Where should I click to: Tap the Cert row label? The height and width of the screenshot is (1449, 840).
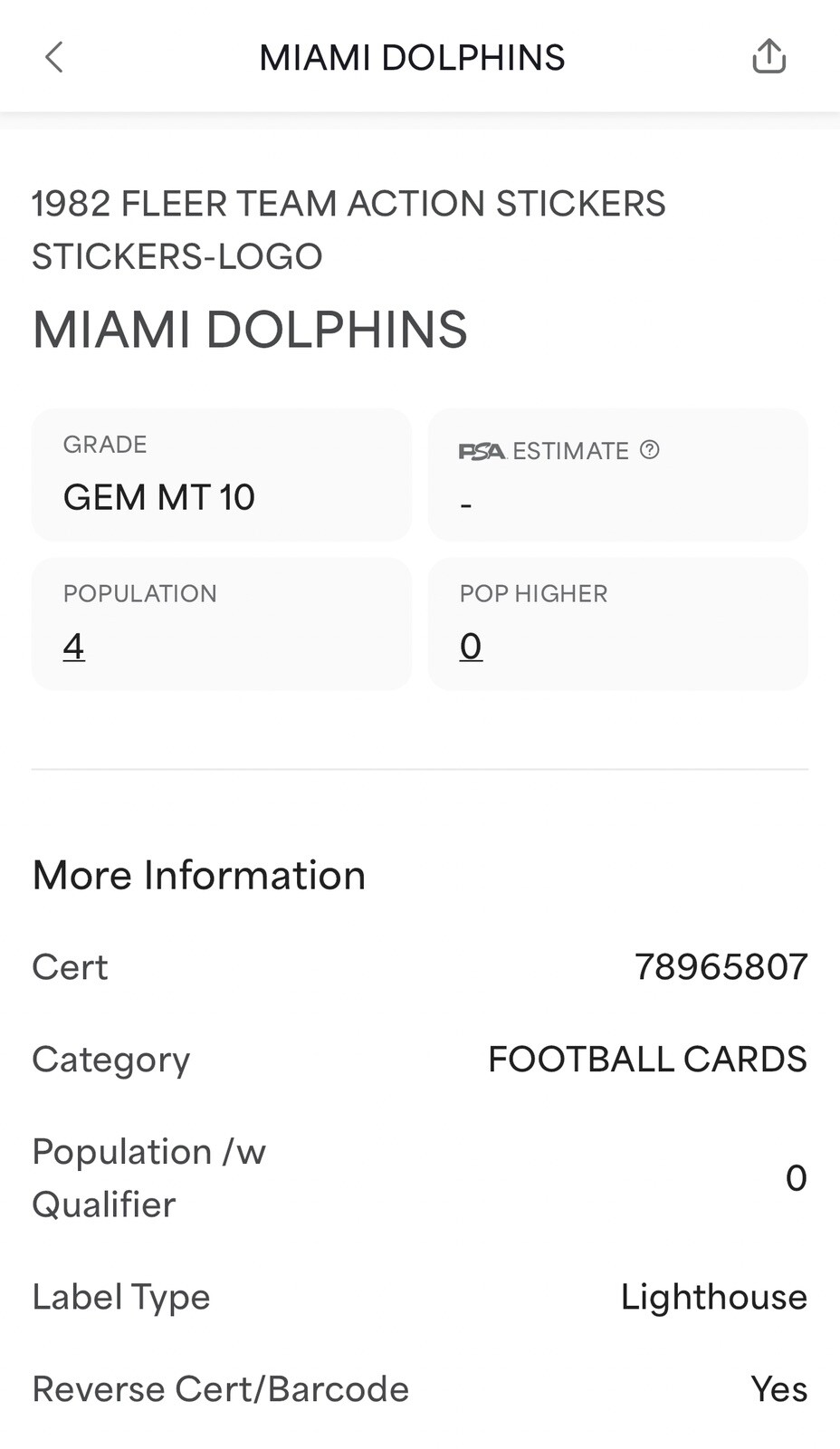[x=70, y=967]
